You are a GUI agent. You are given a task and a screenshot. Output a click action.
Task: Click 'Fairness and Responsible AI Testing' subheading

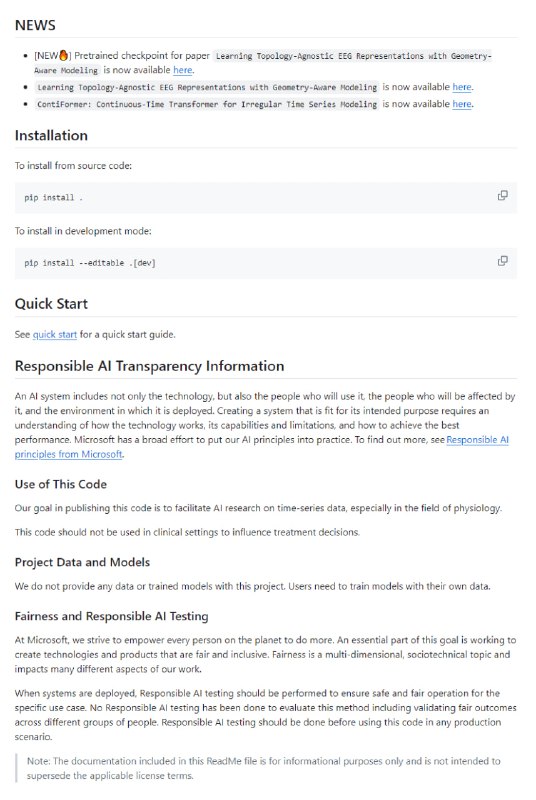point(111,616)
